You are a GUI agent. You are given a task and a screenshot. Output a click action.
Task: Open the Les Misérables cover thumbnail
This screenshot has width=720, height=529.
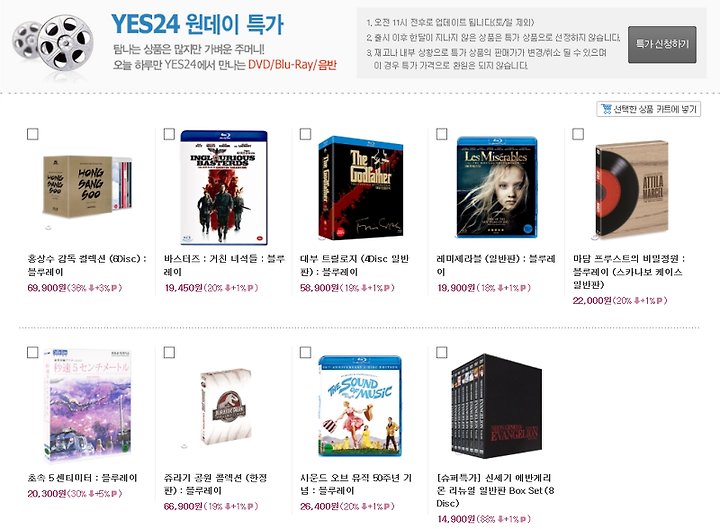497,187
